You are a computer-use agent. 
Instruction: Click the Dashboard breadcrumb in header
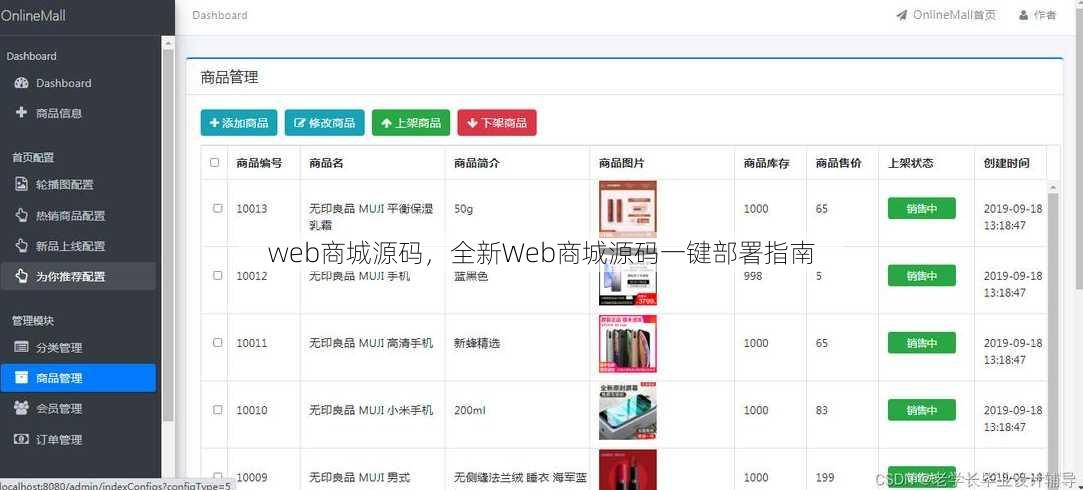(x=220, y=15)
